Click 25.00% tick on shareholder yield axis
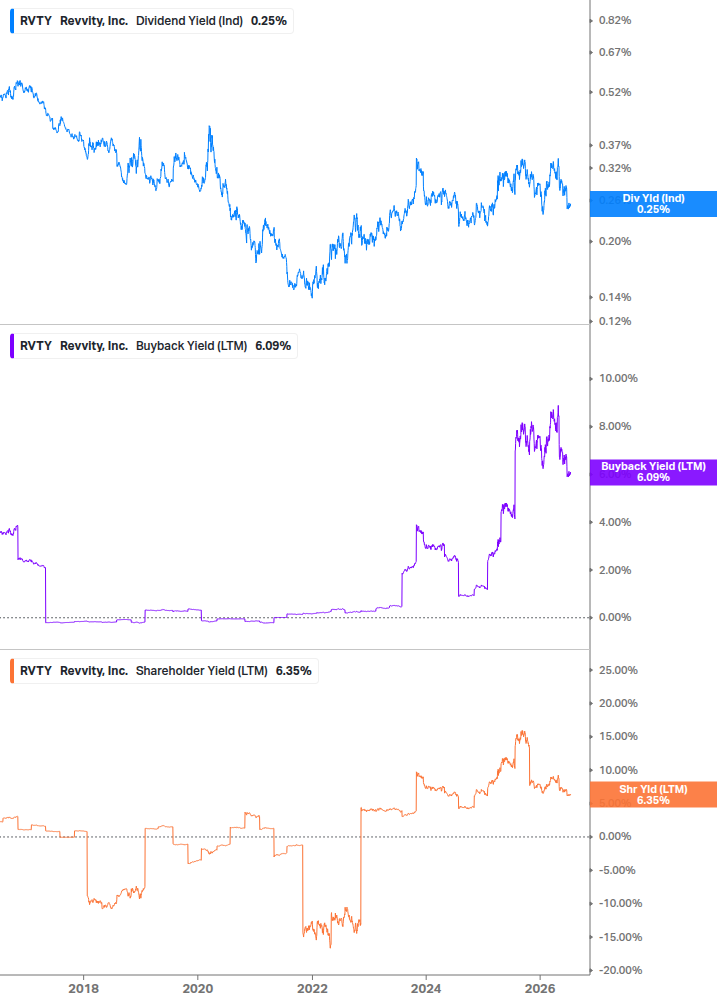This screenshot has width=717, height=1005. click(x=618, y=670)
